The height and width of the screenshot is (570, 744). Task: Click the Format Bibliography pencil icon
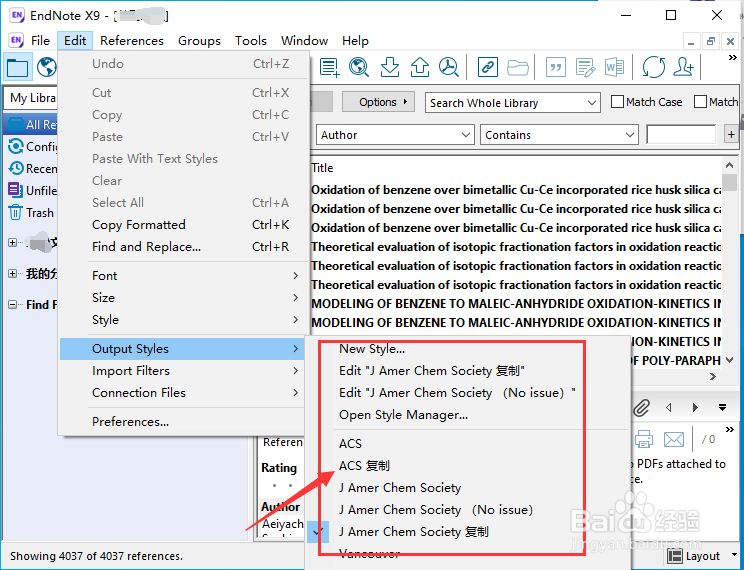[585, 67]
